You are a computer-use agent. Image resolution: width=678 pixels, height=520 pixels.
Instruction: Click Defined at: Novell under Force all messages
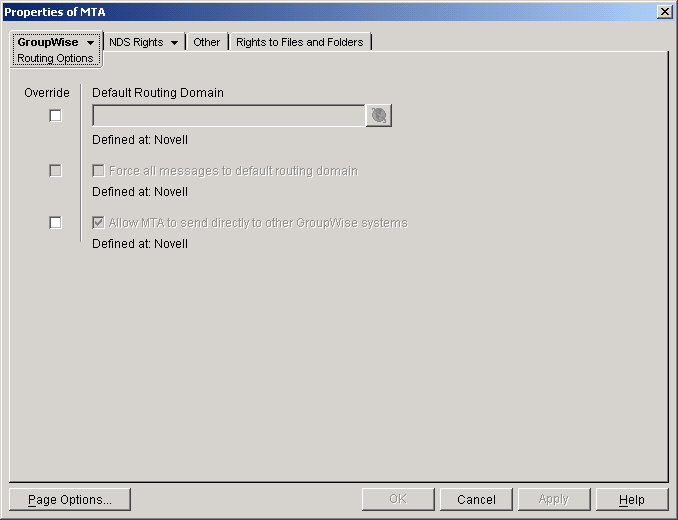[x=140, y=191]
